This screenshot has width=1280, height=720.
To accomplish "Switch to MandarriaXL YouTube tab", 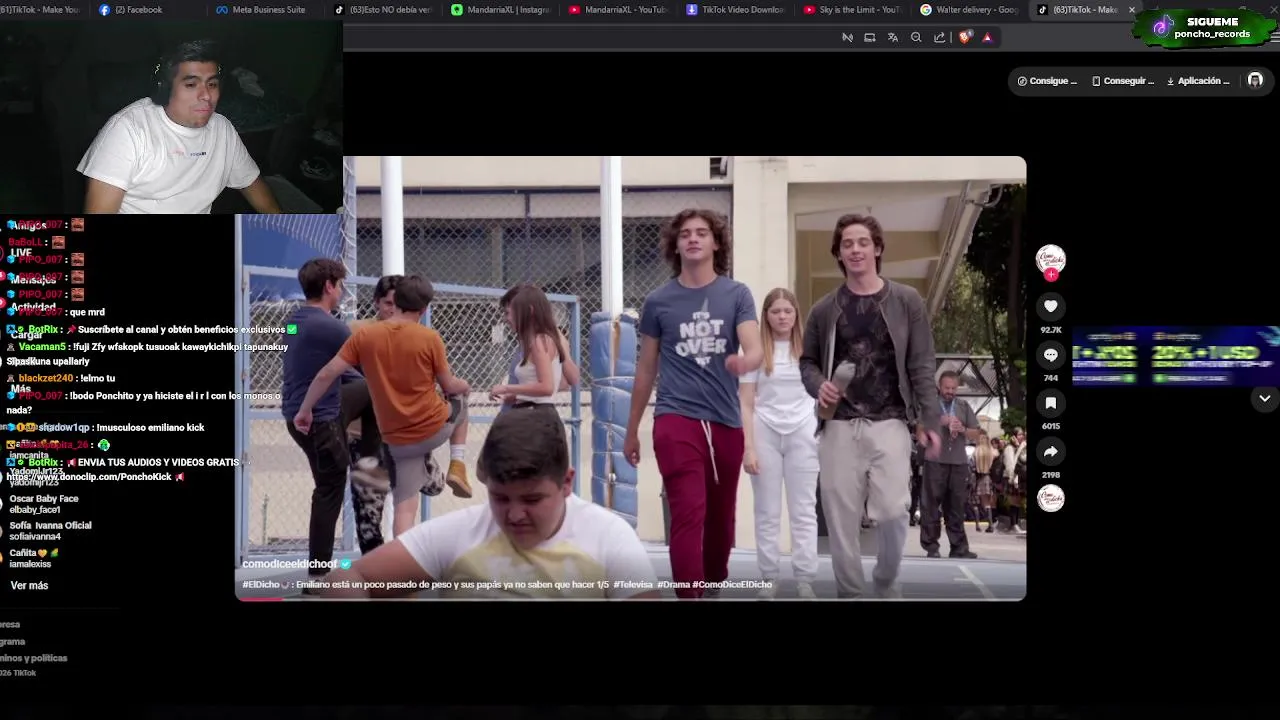I will click(617, 10).
